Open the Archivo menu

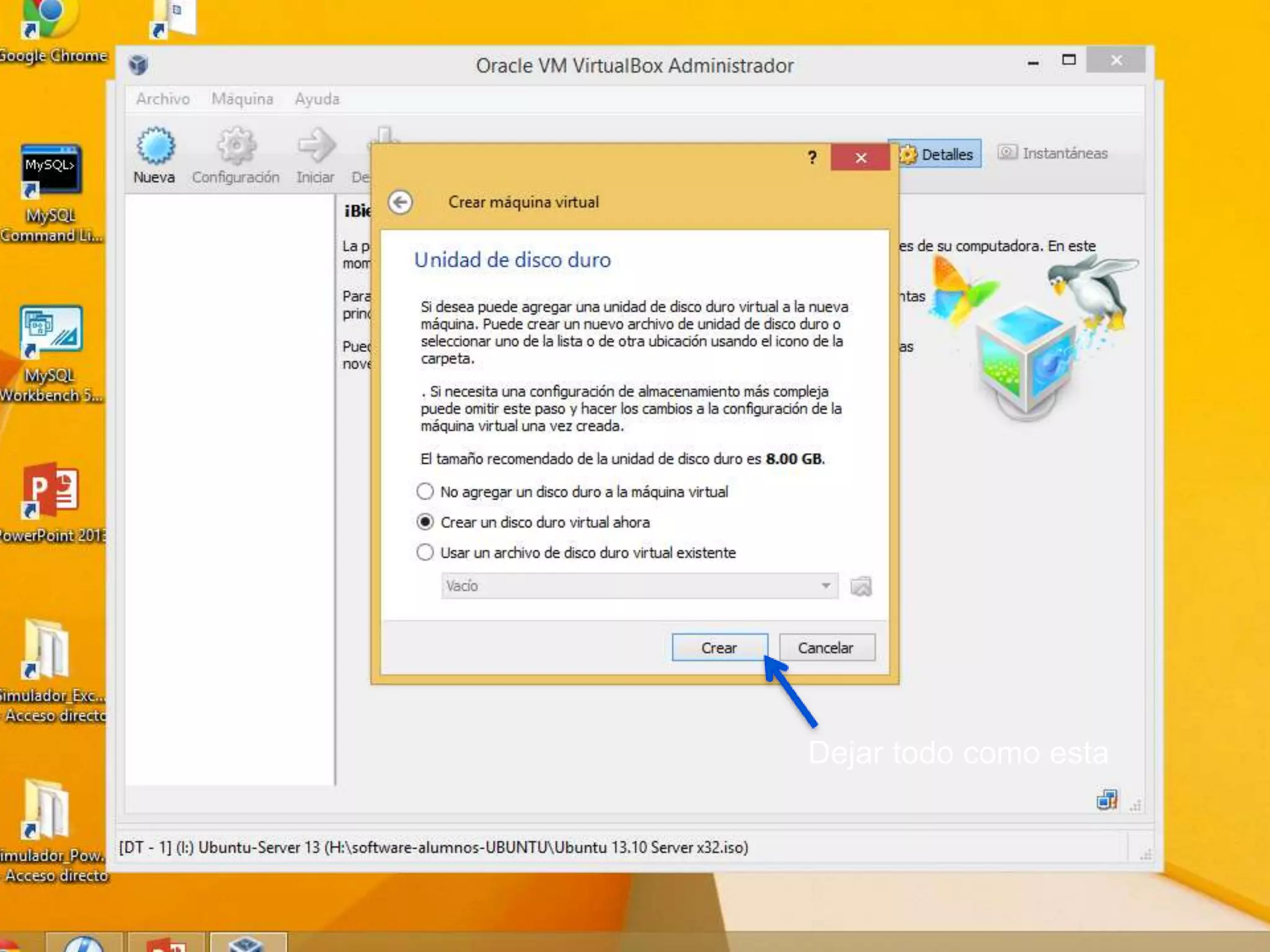tap(163, 99)
